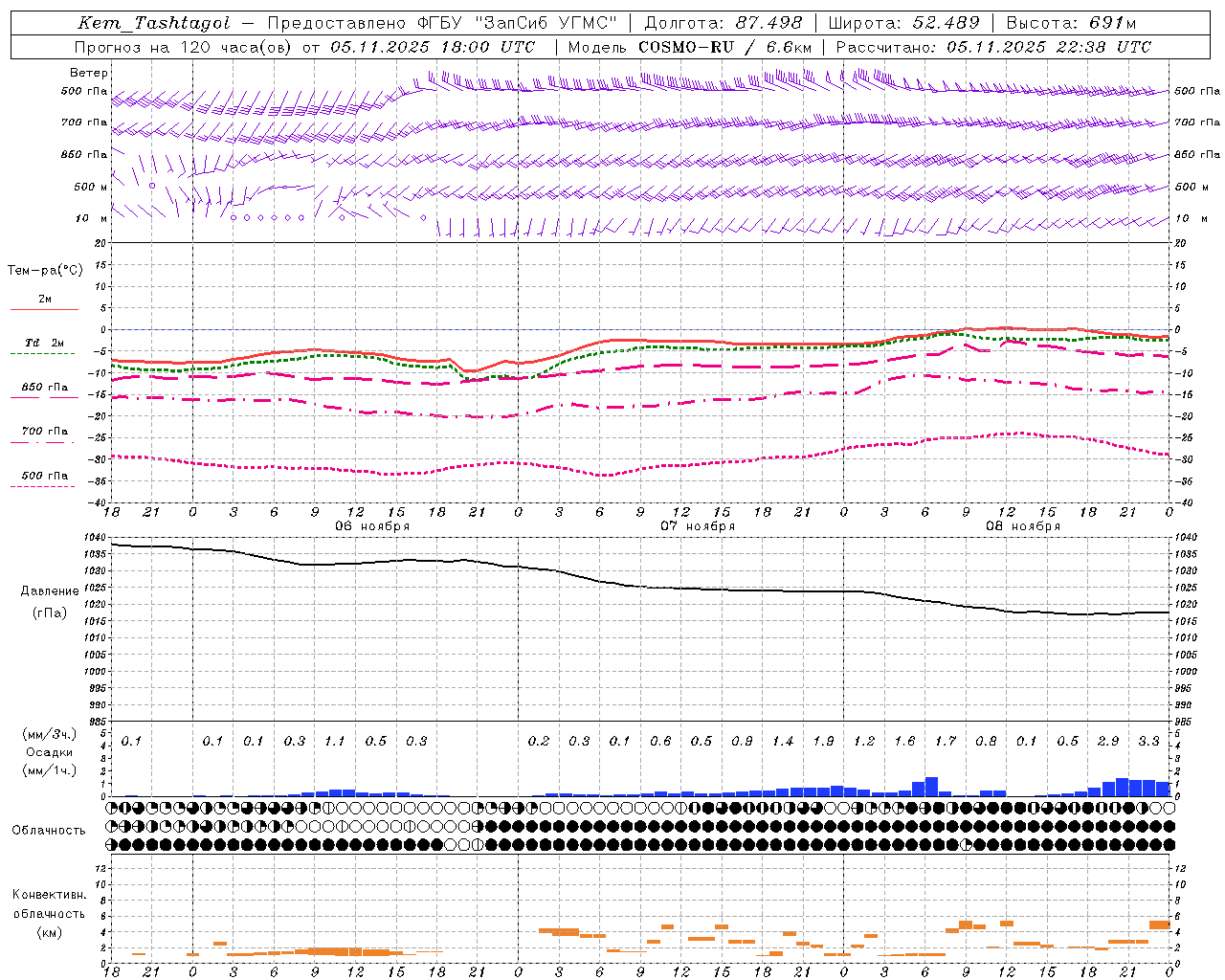Screen dimensions: 1225x980
Task: Click the precipitation value 1.9
Action: point(823,742)
